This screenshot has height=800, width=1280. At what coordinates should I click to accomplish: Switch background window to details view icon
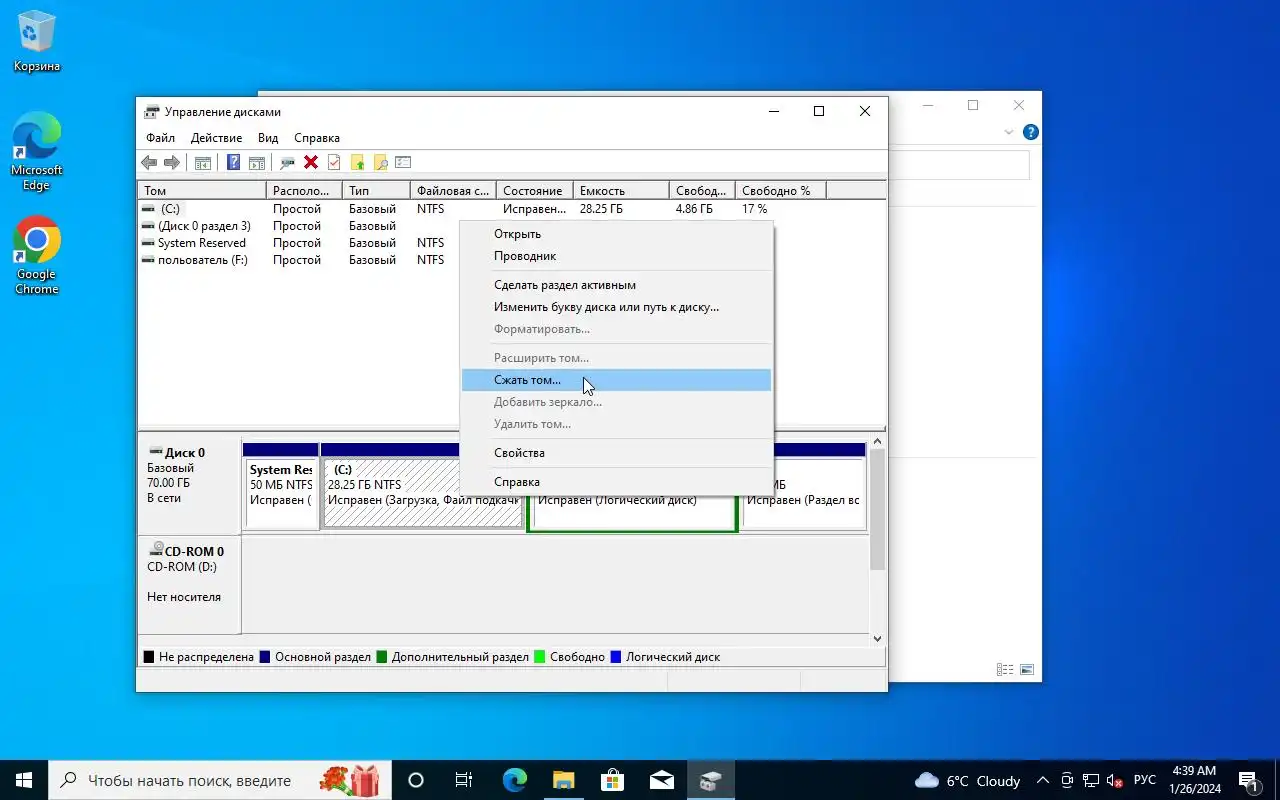coord(1005,670)
